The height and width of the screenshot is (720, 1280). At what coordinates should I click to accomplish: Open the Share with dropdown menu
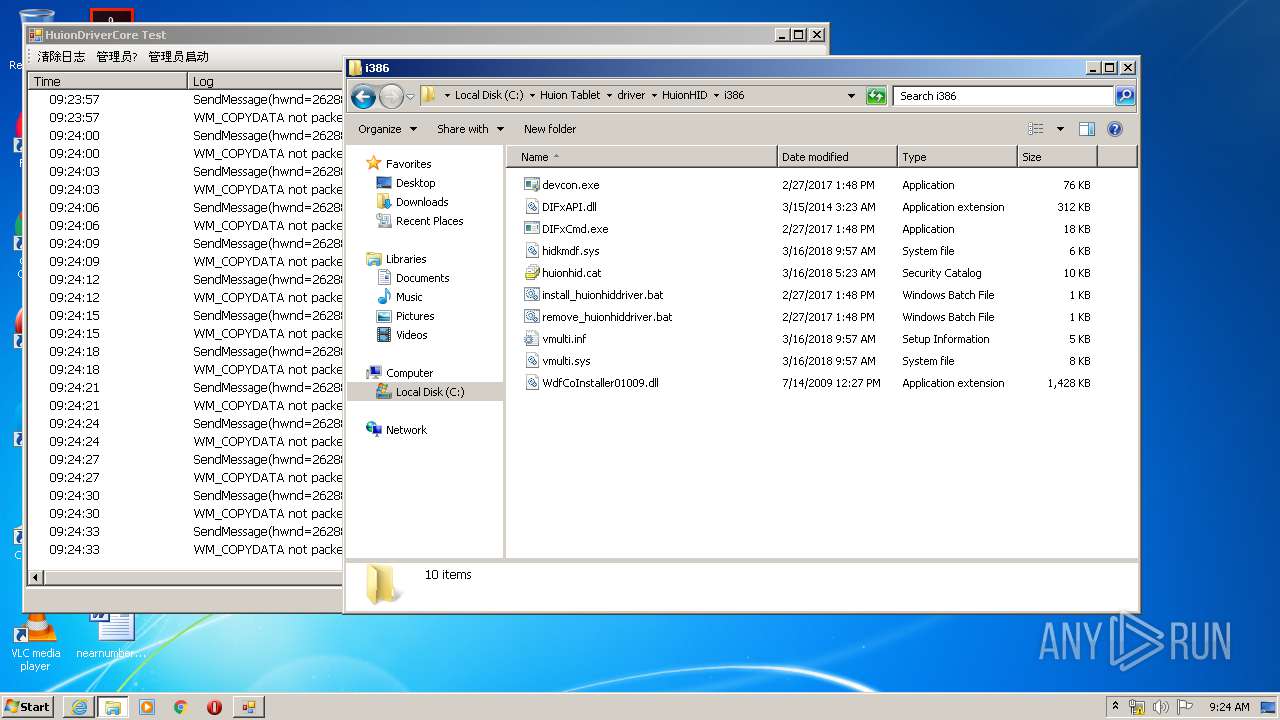click(x=469, y=129)
